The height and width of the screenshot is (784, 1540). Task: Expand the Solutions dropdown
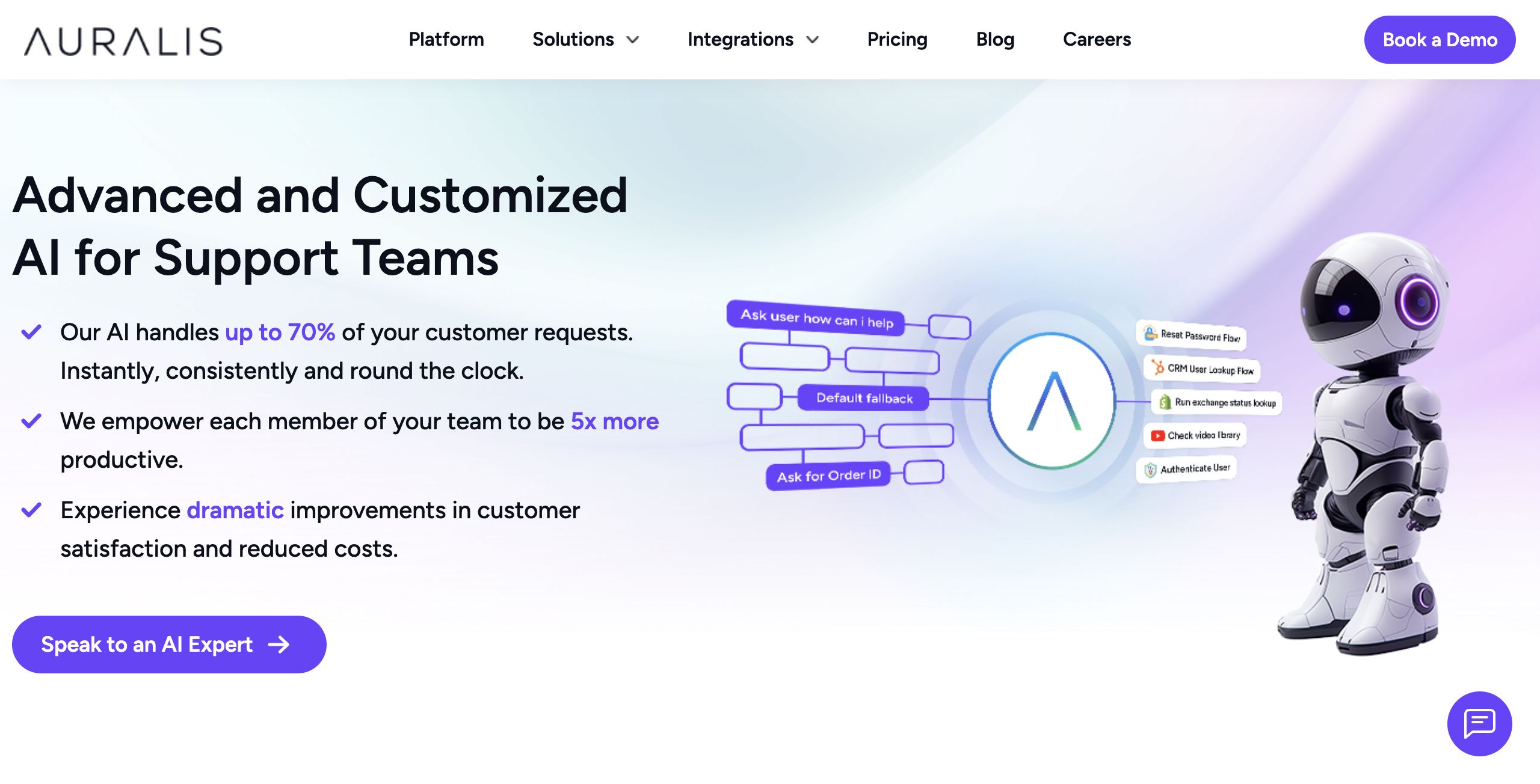coord(587,40)
